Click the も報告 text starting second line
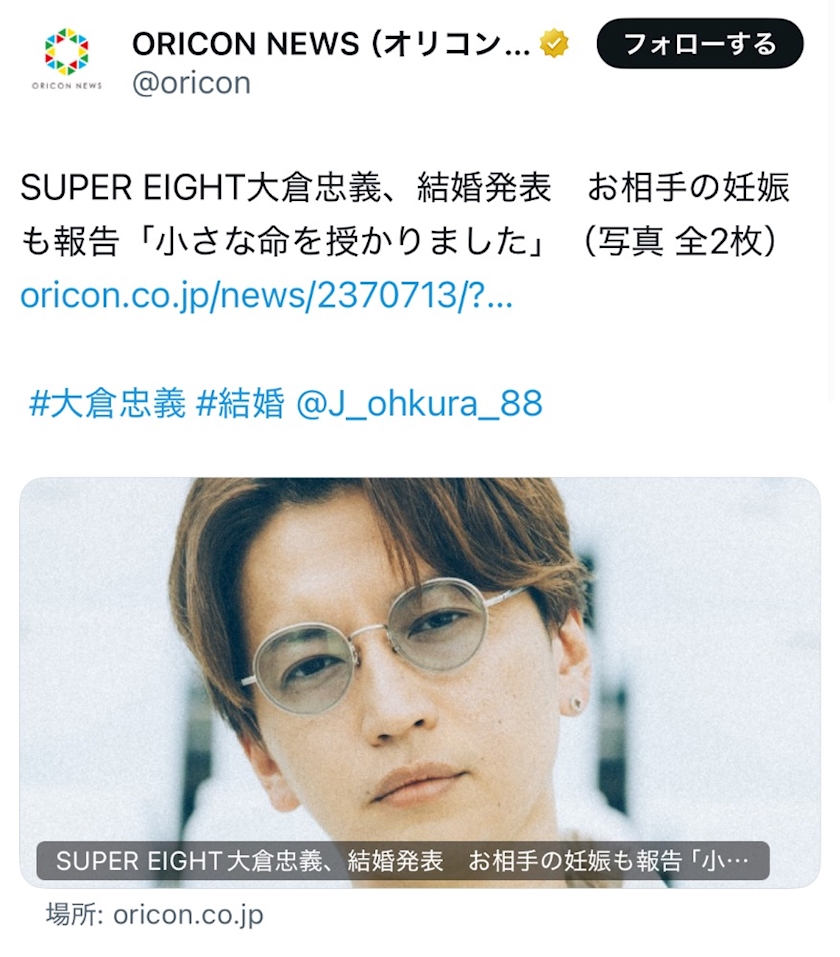Viewport: 840px width, 957px height. [x=70, y=242]
